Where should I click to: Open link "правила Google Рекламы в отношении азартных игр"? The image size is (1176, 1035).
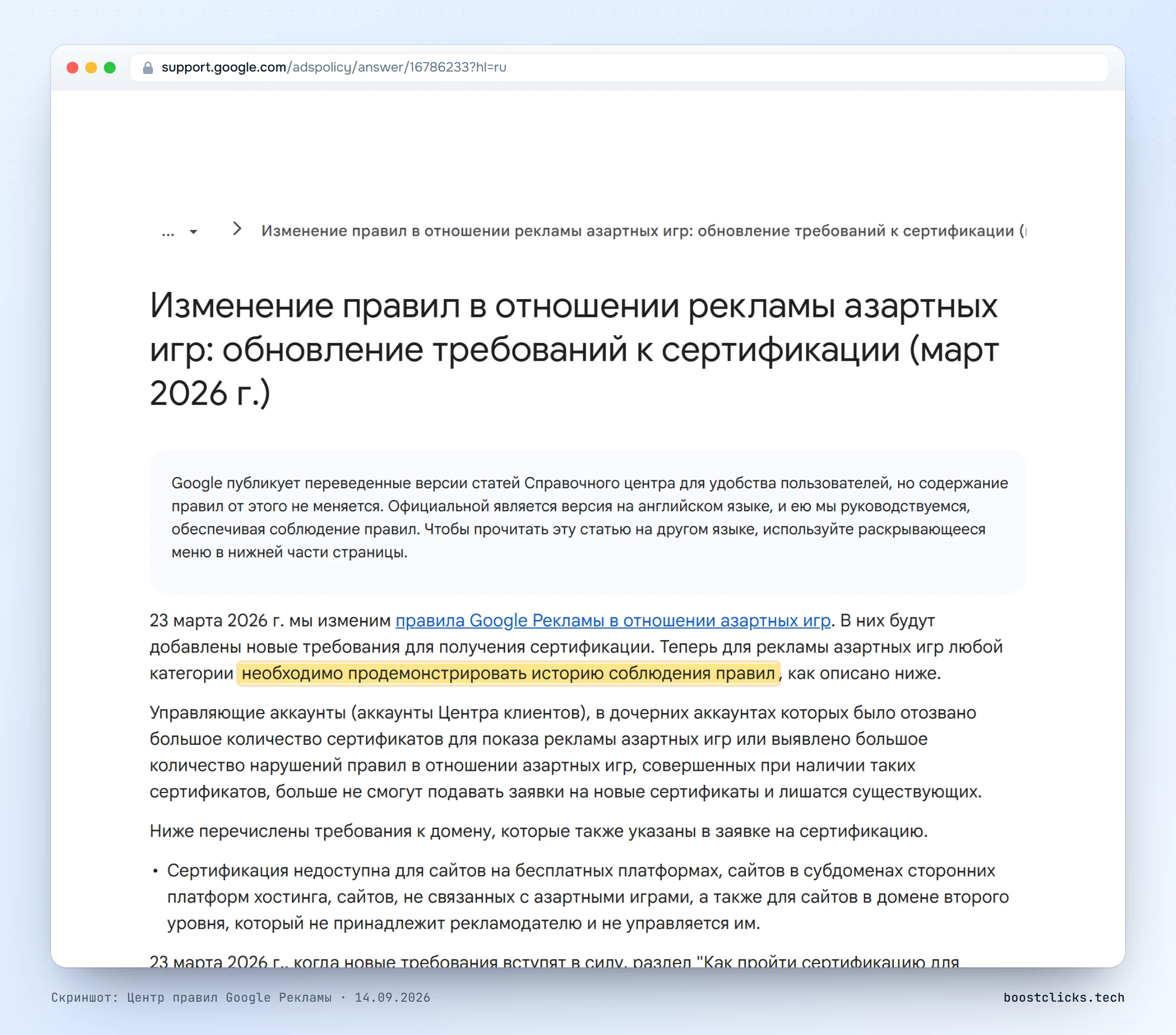612,620
